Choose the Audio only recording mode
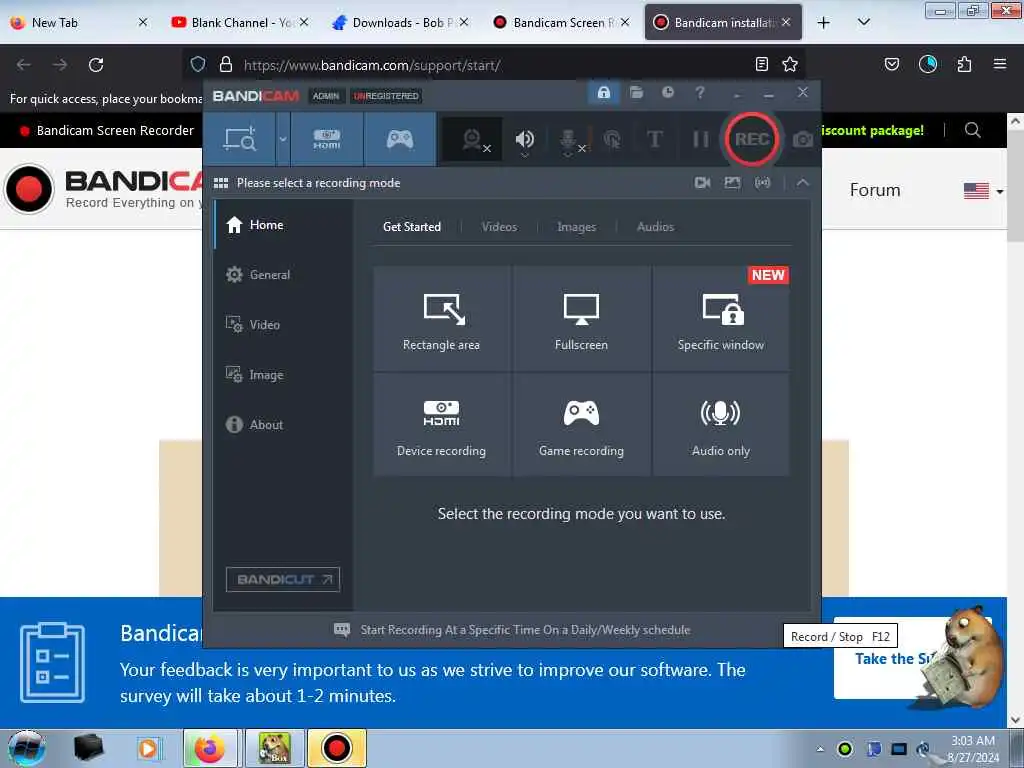The height and width of the screenshot is (768, 1024). (x=720, y=424)
